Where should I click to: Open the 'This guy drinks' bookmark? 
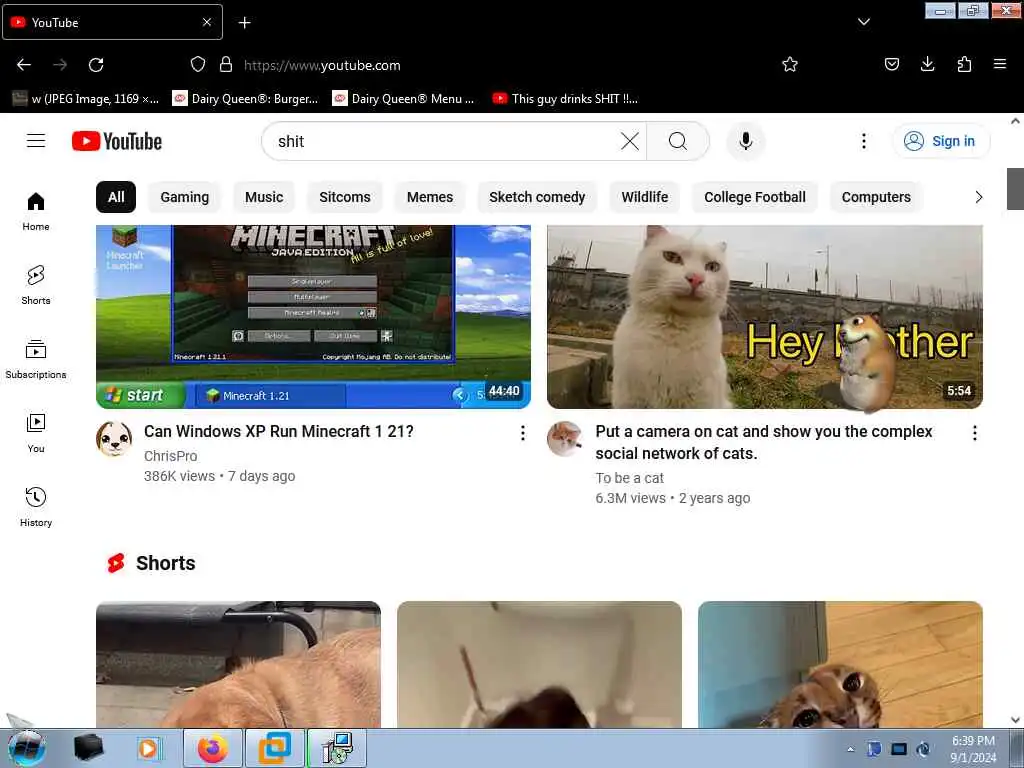566,99
